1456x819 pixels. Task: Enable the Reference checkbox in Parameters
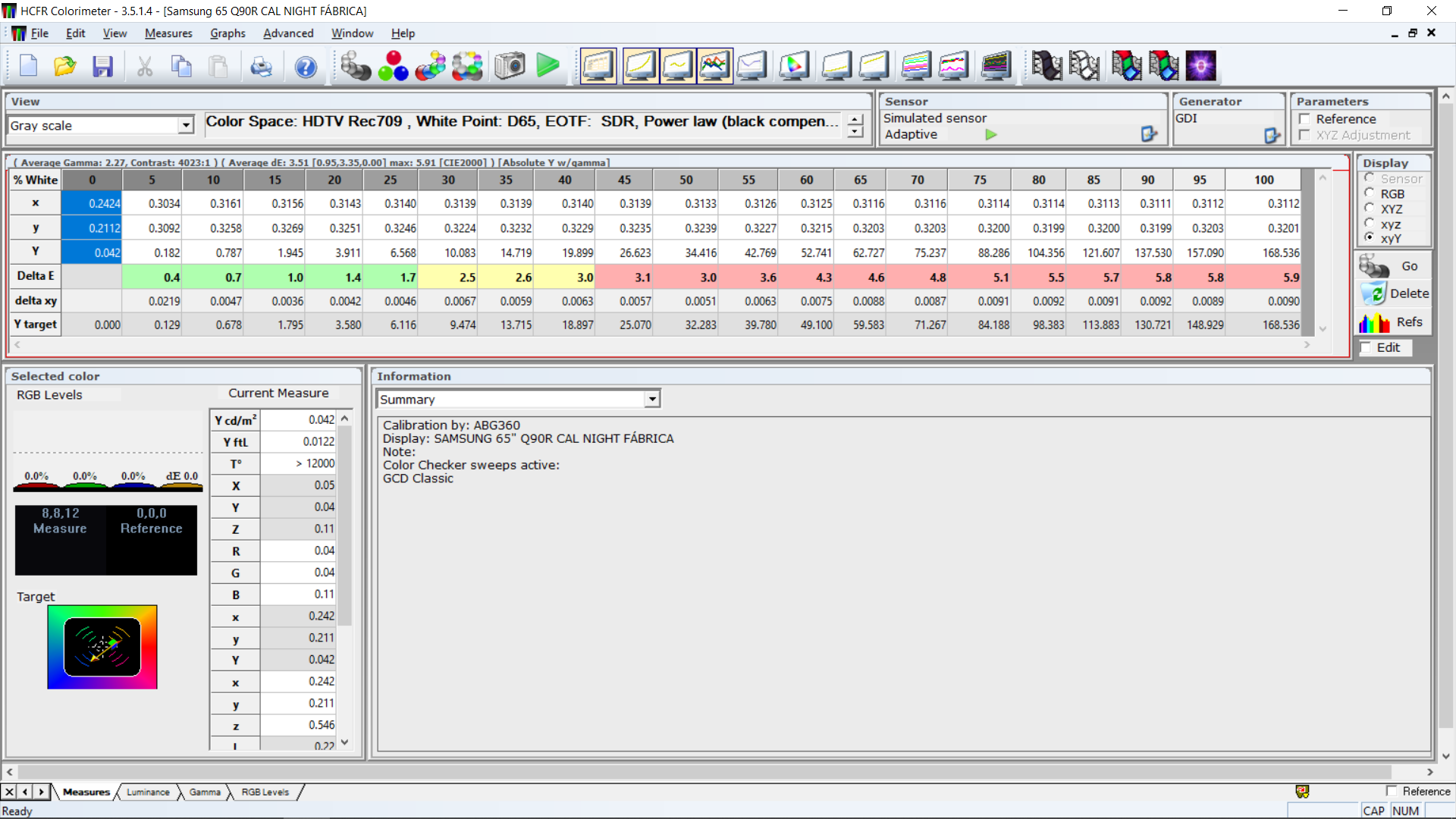click(1305, 119)
